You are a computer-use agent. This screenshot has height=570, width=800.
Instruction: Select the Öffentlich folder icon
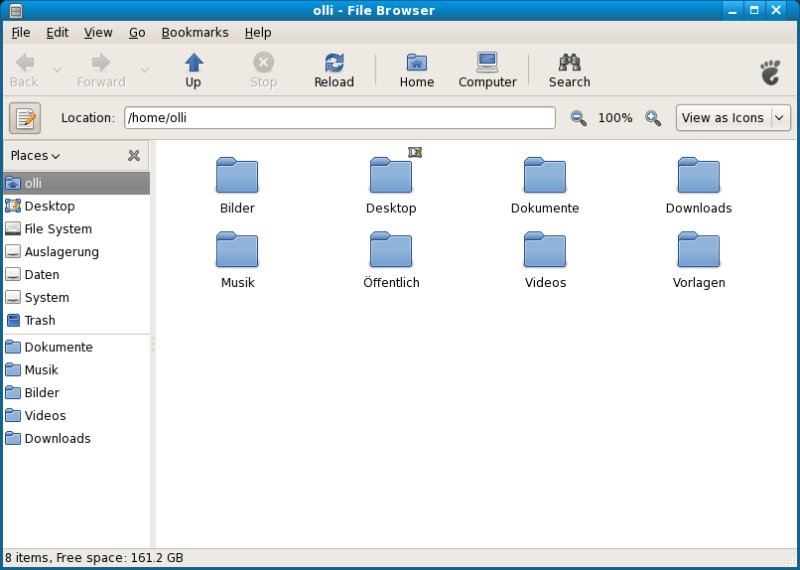tap(391, 250)
